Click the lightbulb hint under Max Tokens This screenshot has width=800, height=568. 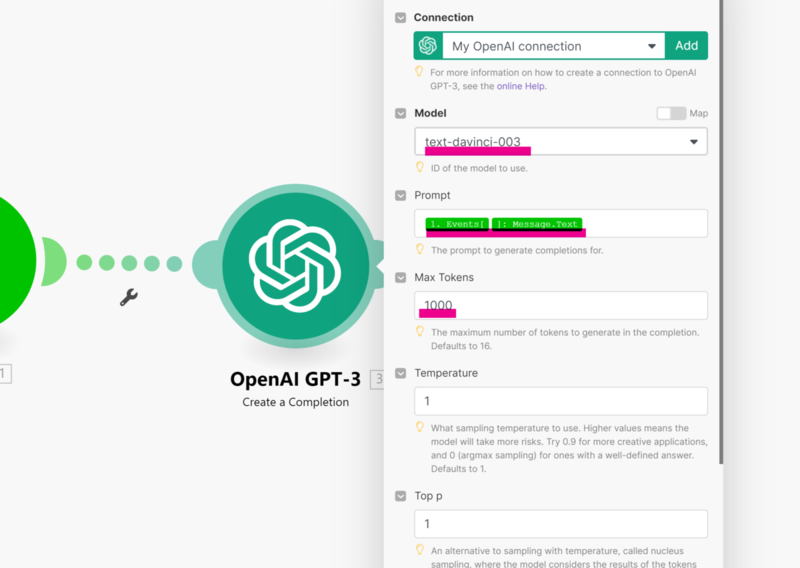(419, 331)
